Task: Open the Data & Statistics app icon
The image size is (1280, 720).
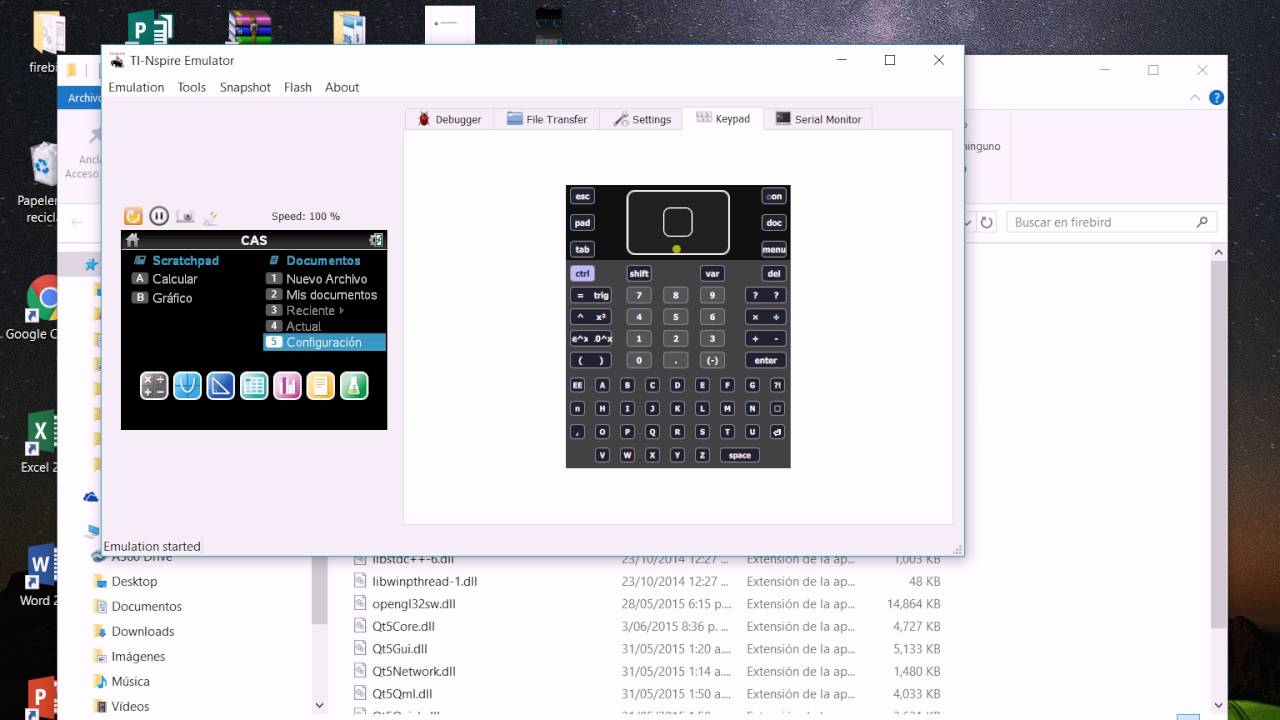Action: [287, 386]
